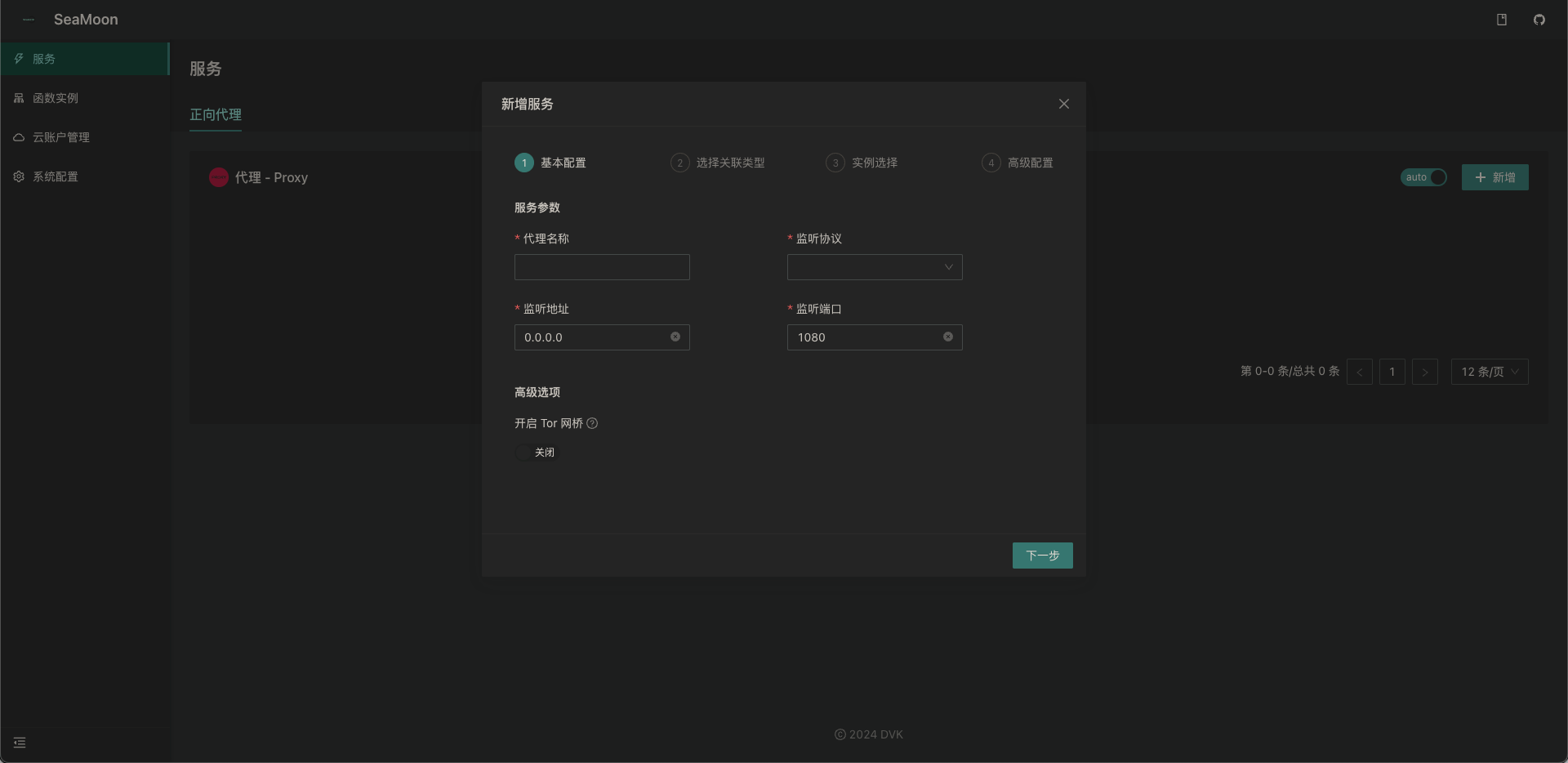Screen dimensions: 1568x763
Task: Open the GitHub icon in top bar
Action: pyautogui.click(x=1539, y=20)
